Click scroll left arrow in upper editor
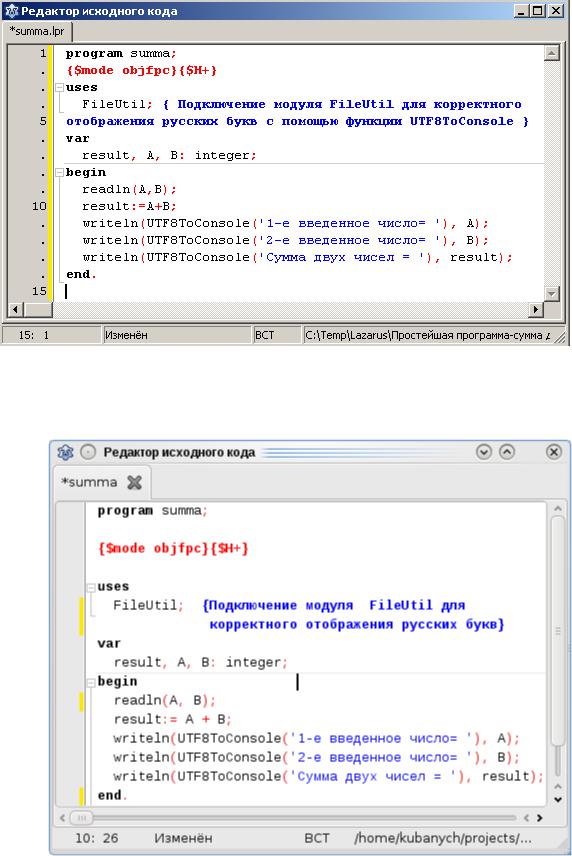This screenshot has height=856, width=572. click(15, 310)
